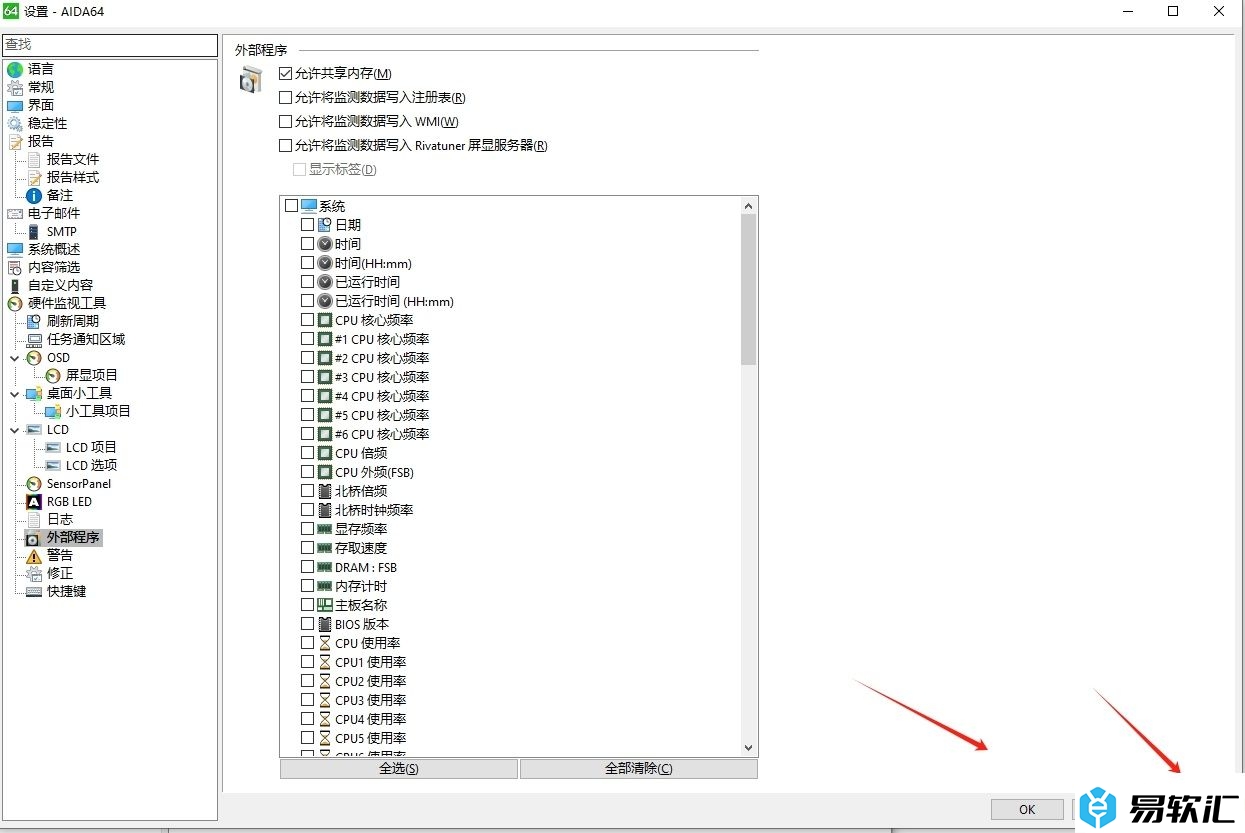1245x833 pixels.
Task: Open 报告样式 settings page
Action: (73, 177)
